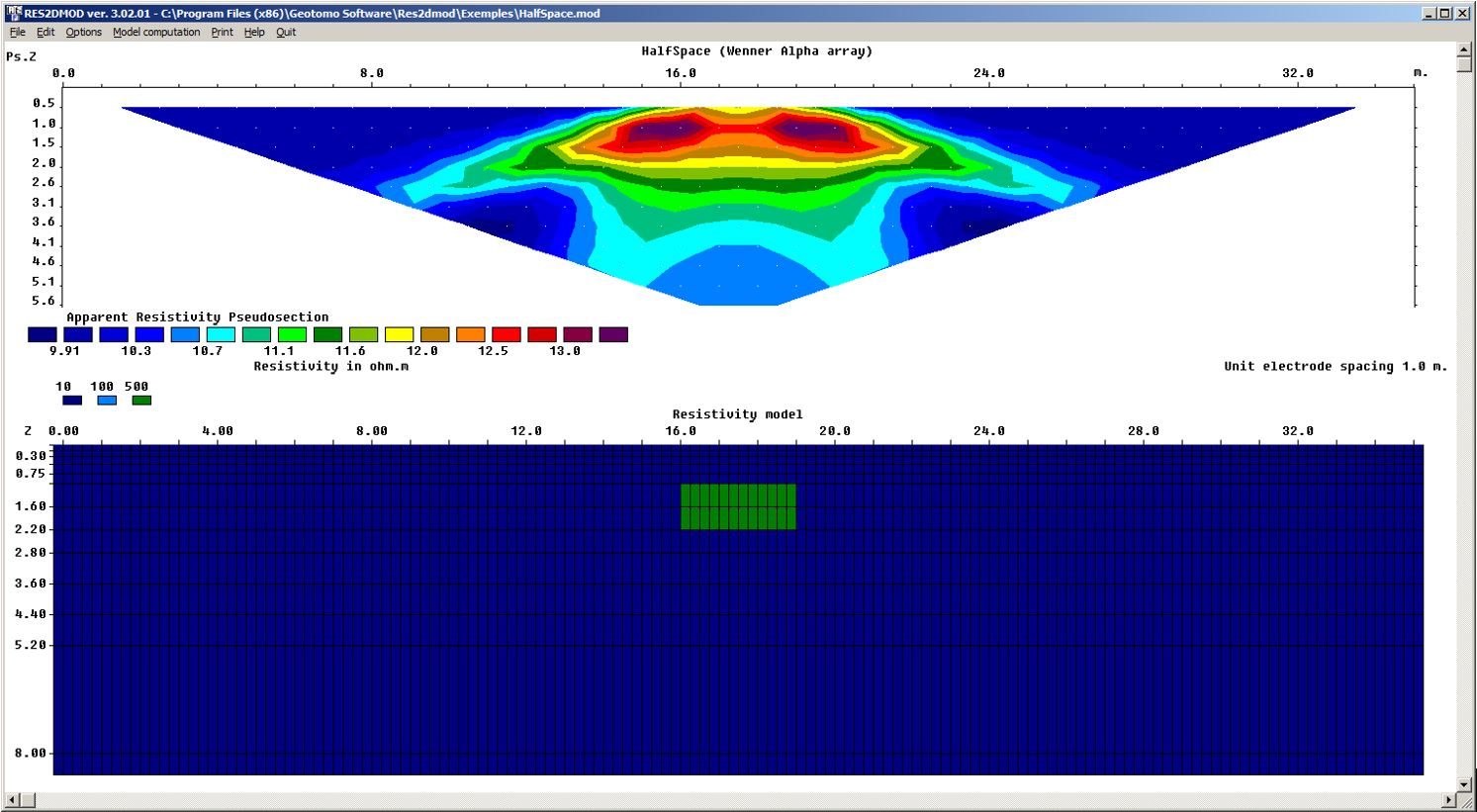The width and height of the screenshot is (1477, 812).
Task: Select the darkest navy swatch starting the legend
Action: [x=43, y=334]
